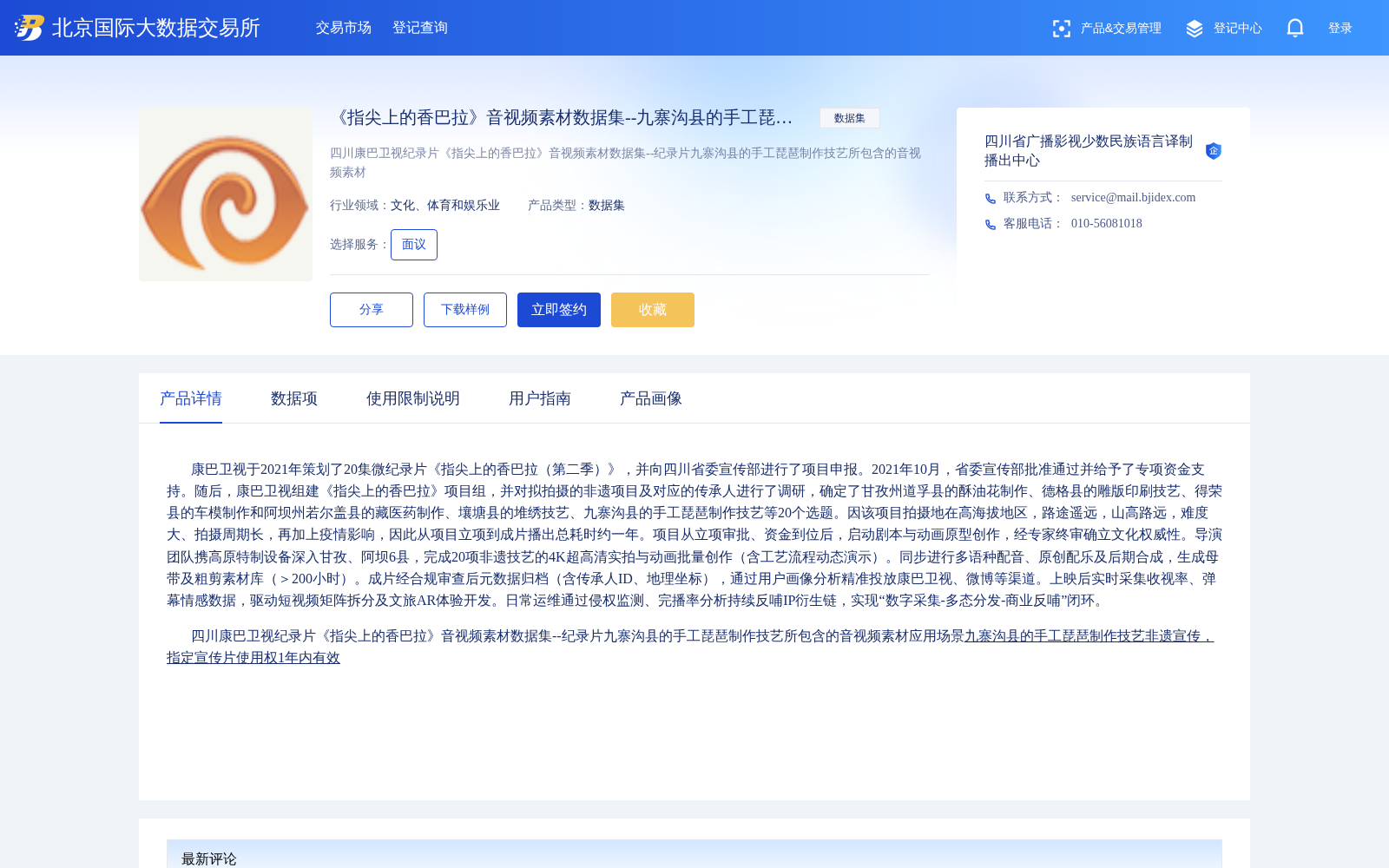
Task: Open 产品&交易管理 in header
Action: [x=1121, y=29]
